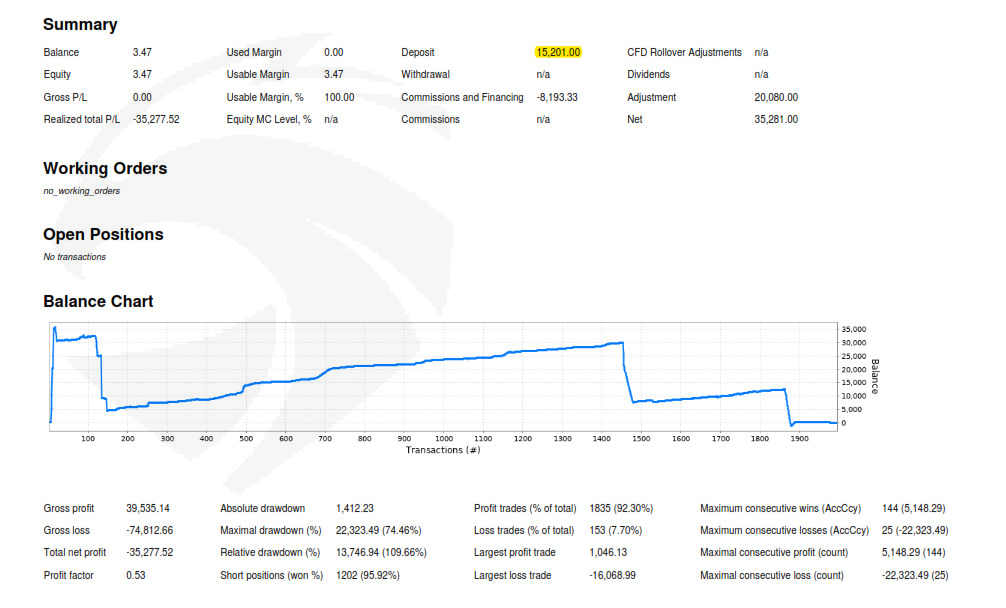Click the Transactions (#) axis label

tap(443, 450)
